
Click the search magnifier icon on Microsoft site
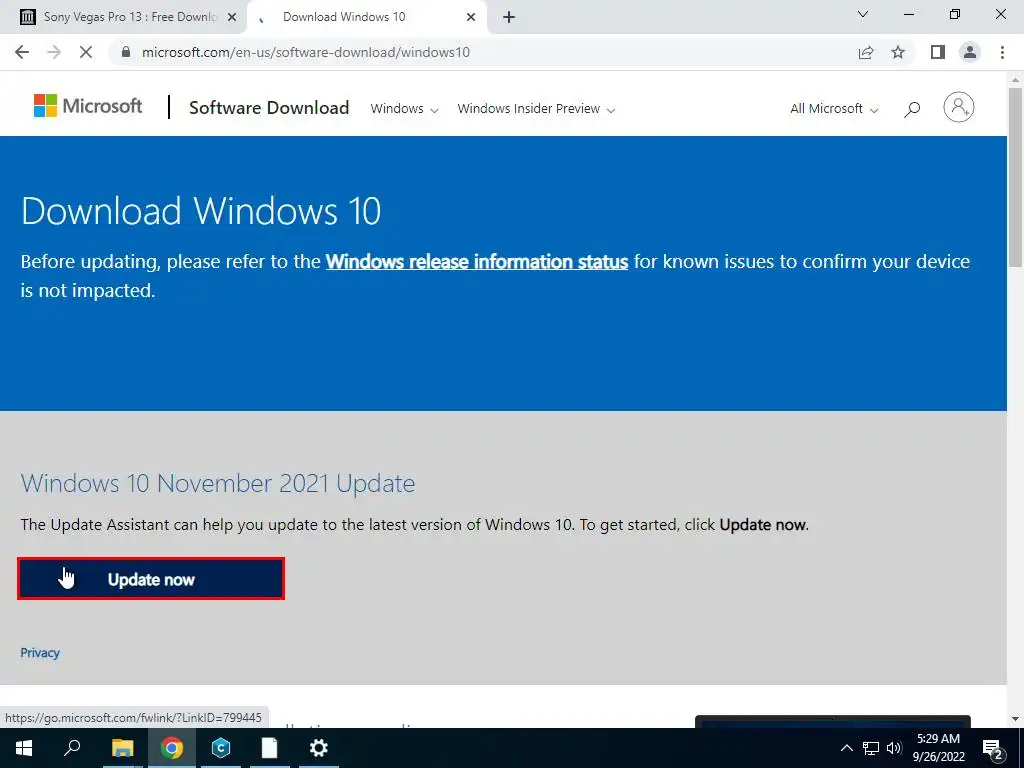912,109
